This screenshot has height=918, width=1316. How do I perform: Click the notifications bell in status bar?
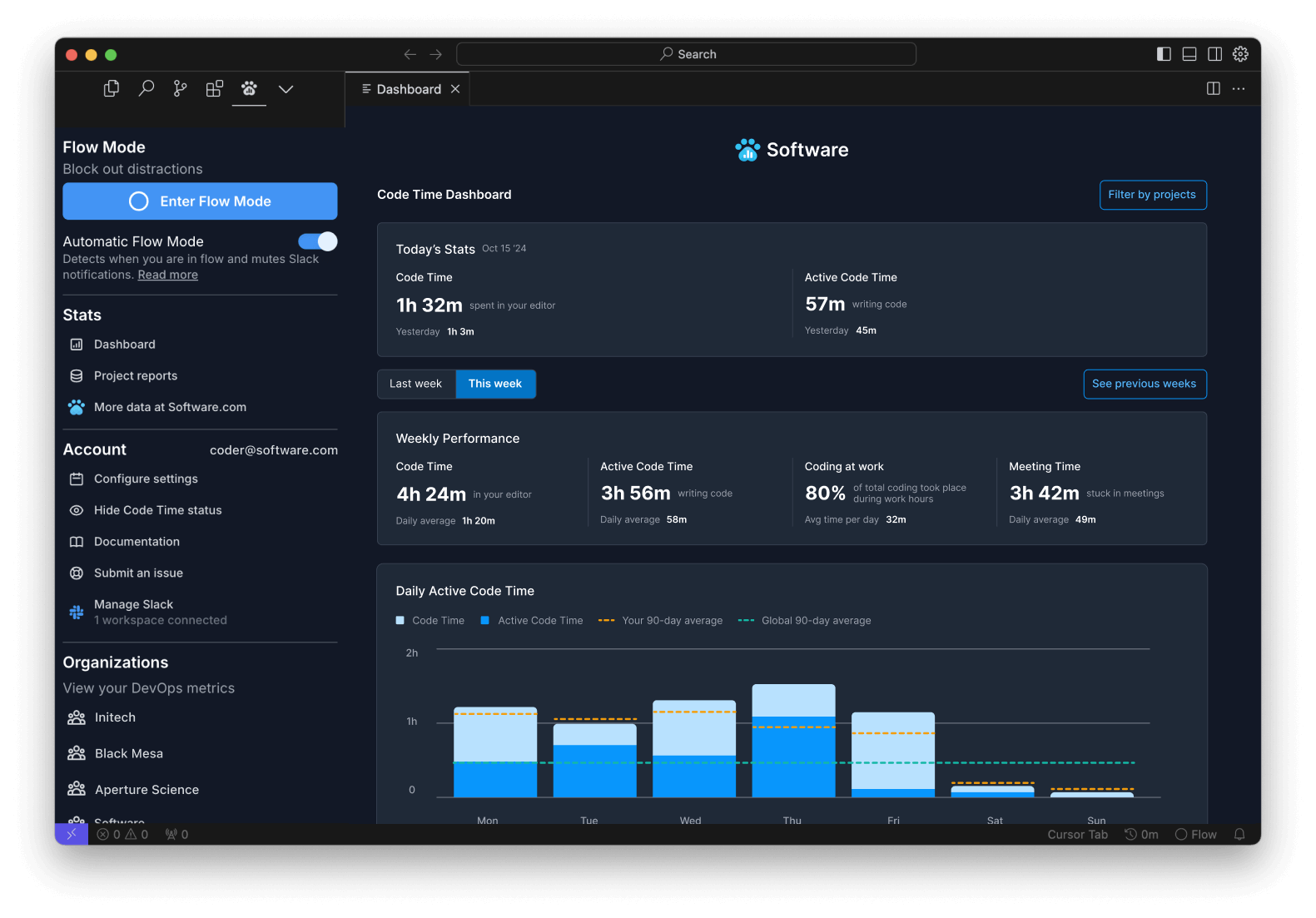click(x=1239, y=834)
